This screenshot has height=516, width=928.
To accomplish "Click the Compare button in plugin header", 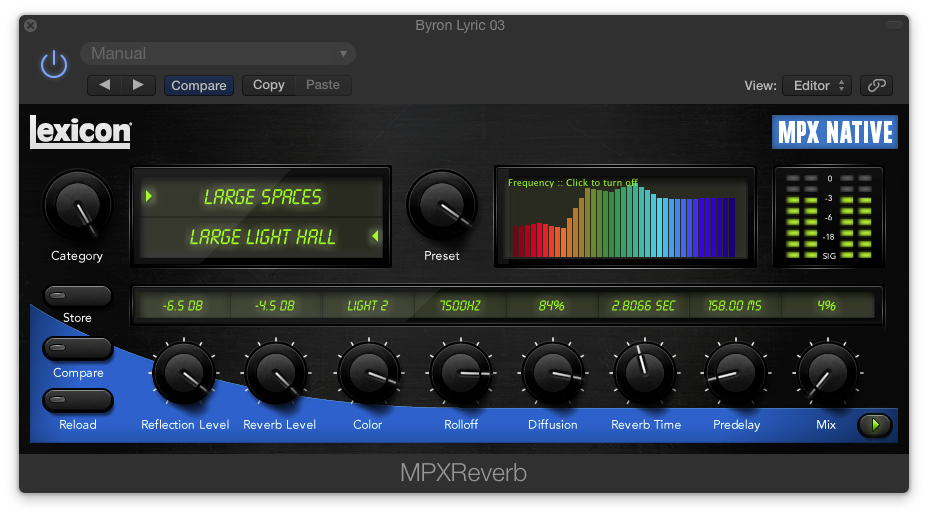I will 199,85.
